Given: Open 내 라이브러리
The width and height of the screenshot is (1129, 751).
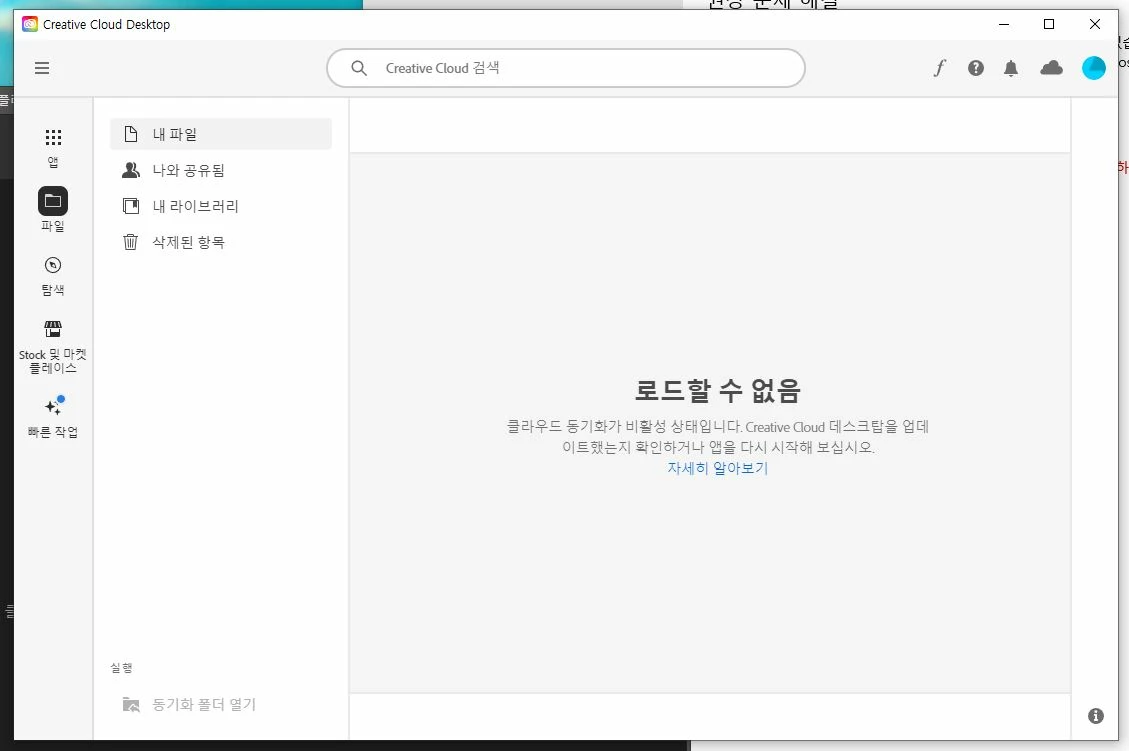Looking at the screenshot, I should tap(220, 206).
